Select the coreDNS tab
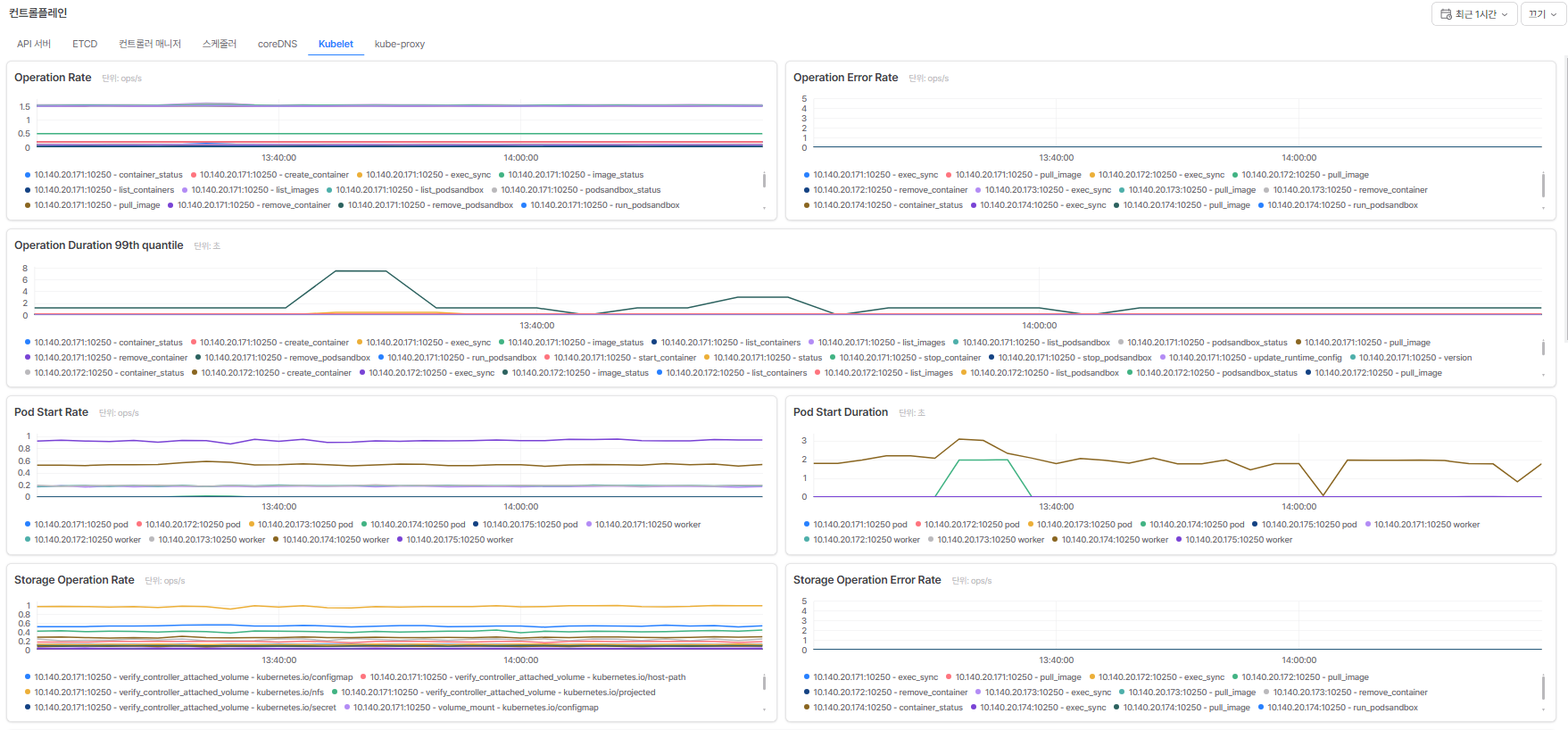Screen dimensions: 1568x730 click(278, 44)
